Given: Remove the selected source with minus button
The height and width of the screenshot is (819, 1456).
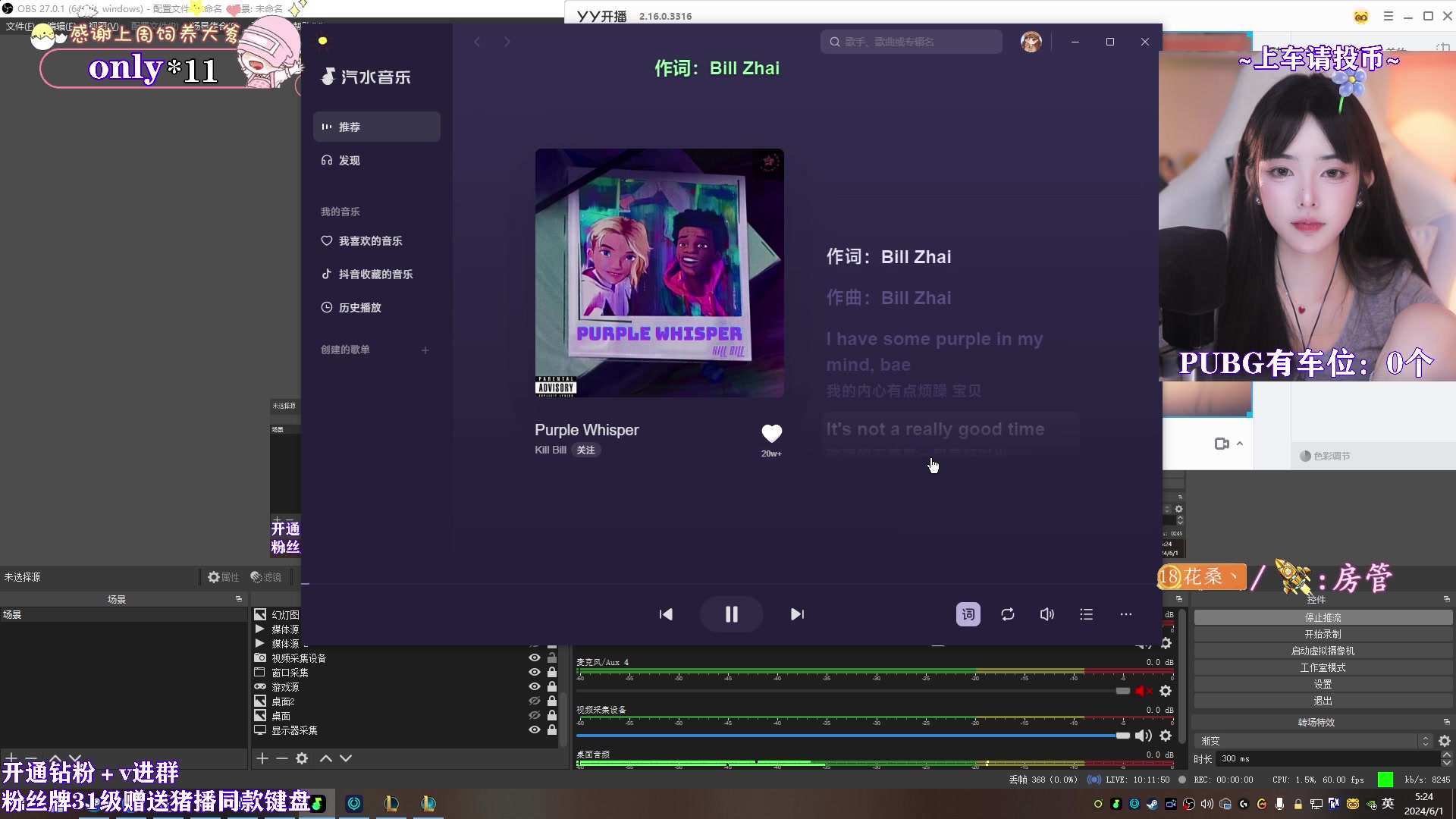Looking at the screenshot, I should 282,758.
